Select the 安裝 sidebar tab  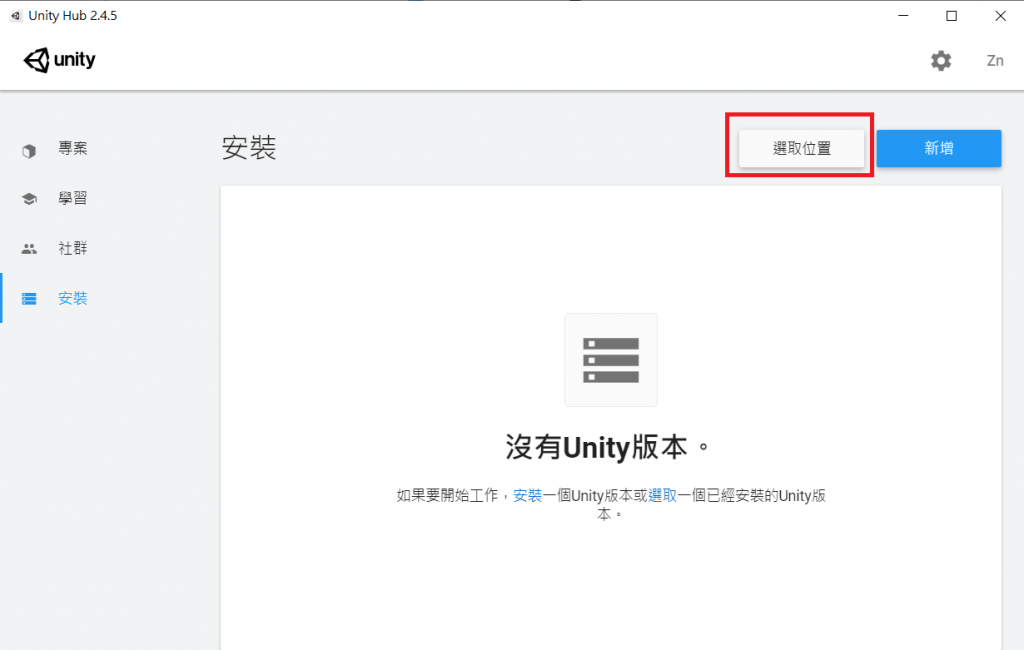click(72, 299)
